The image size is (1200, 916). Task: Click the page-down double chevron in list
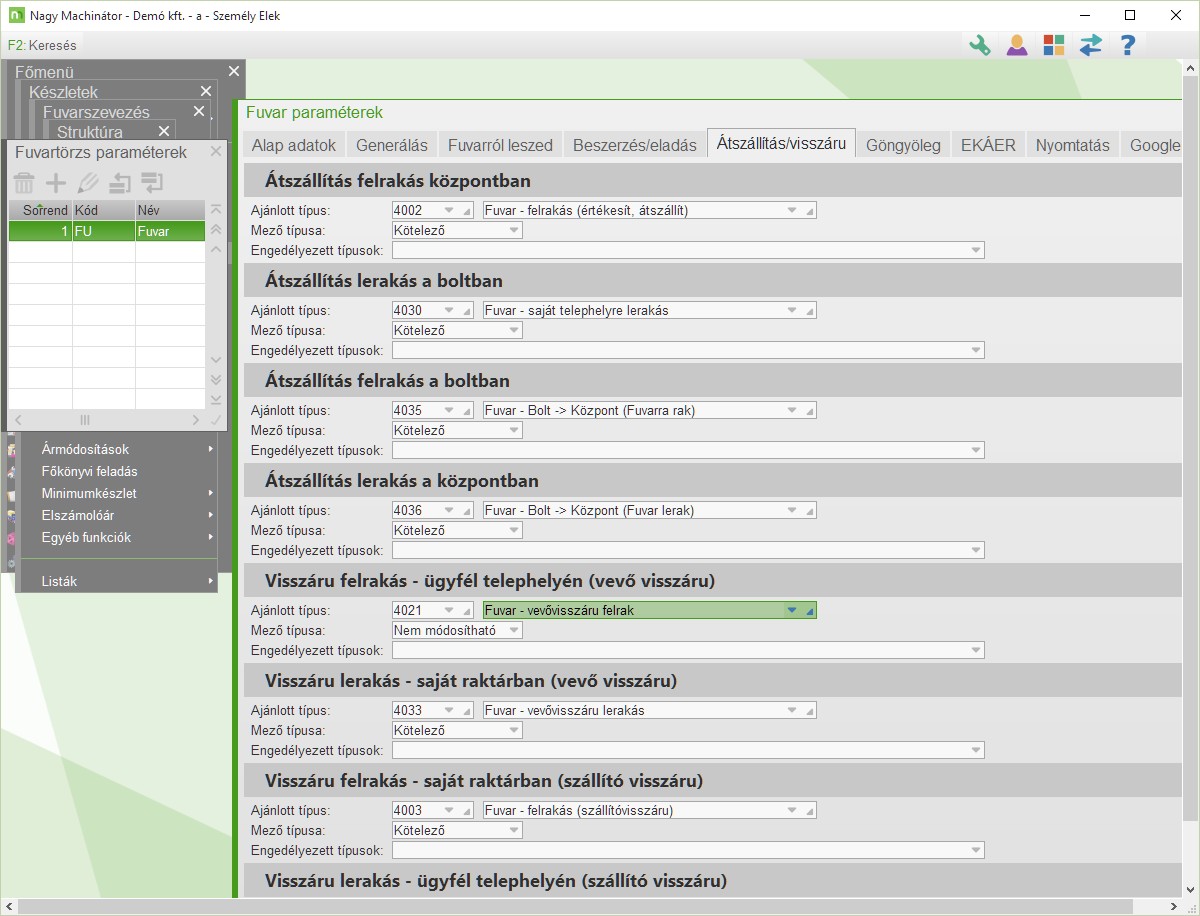(216, 380)
